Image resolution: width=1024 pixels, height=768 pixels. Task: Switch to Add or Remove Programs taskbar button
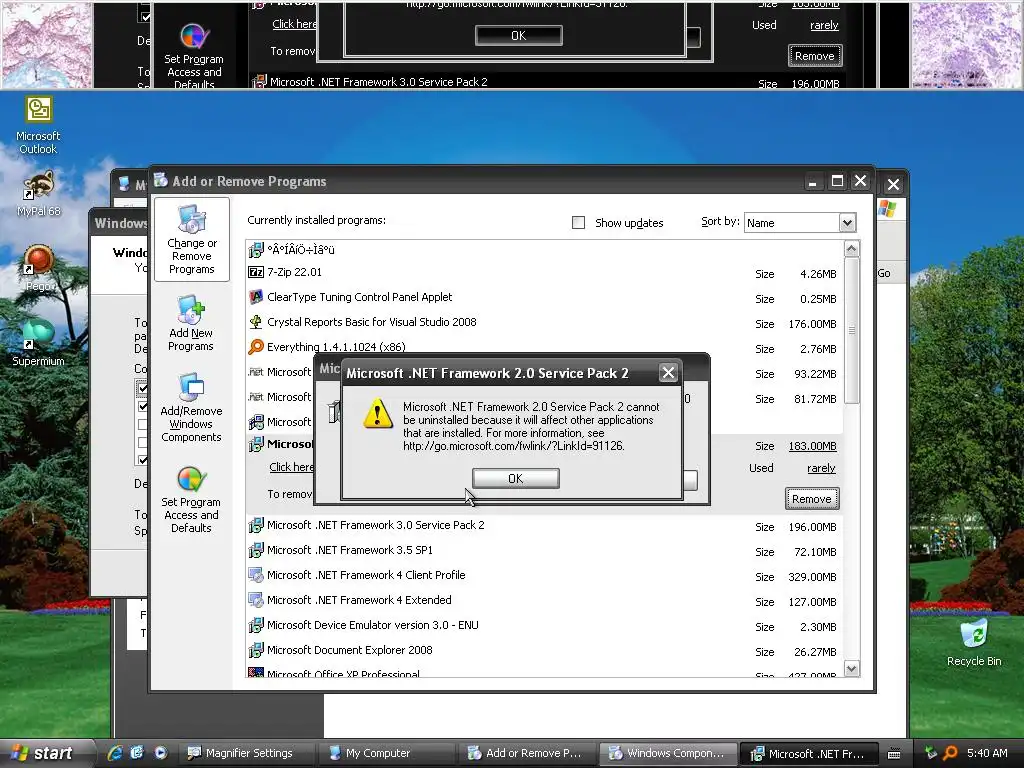(x=528, y=753)
